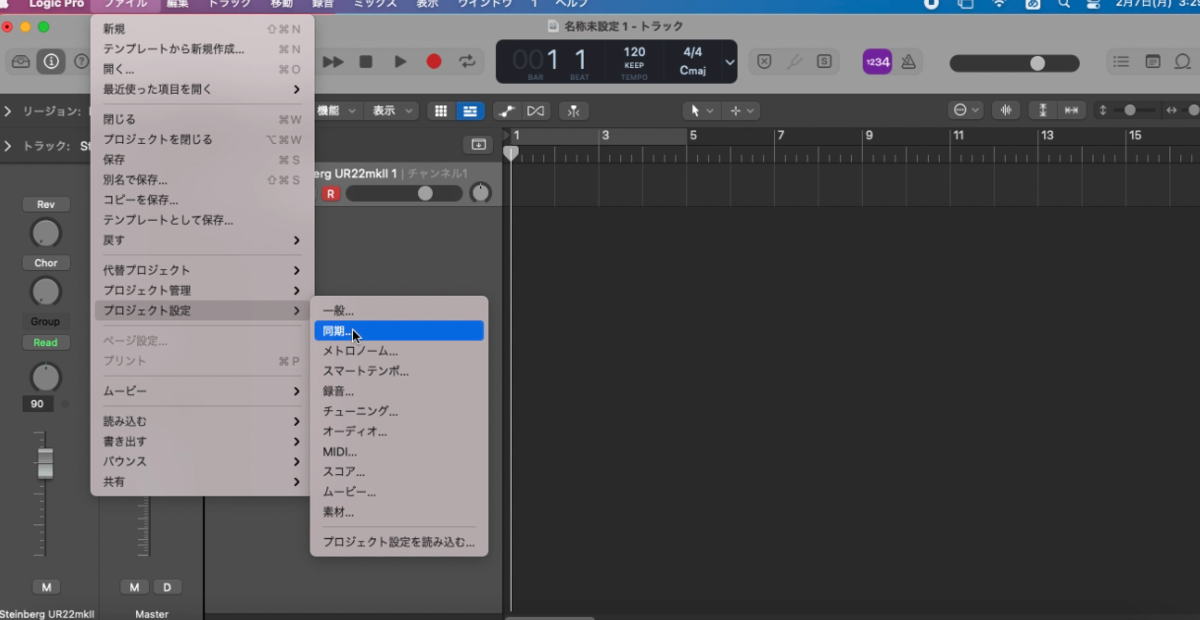Select テンプレートとして保存 in the File menu
Viewport: 1200px width, 620px height.
pyautogui.click(x=167, y=220)
